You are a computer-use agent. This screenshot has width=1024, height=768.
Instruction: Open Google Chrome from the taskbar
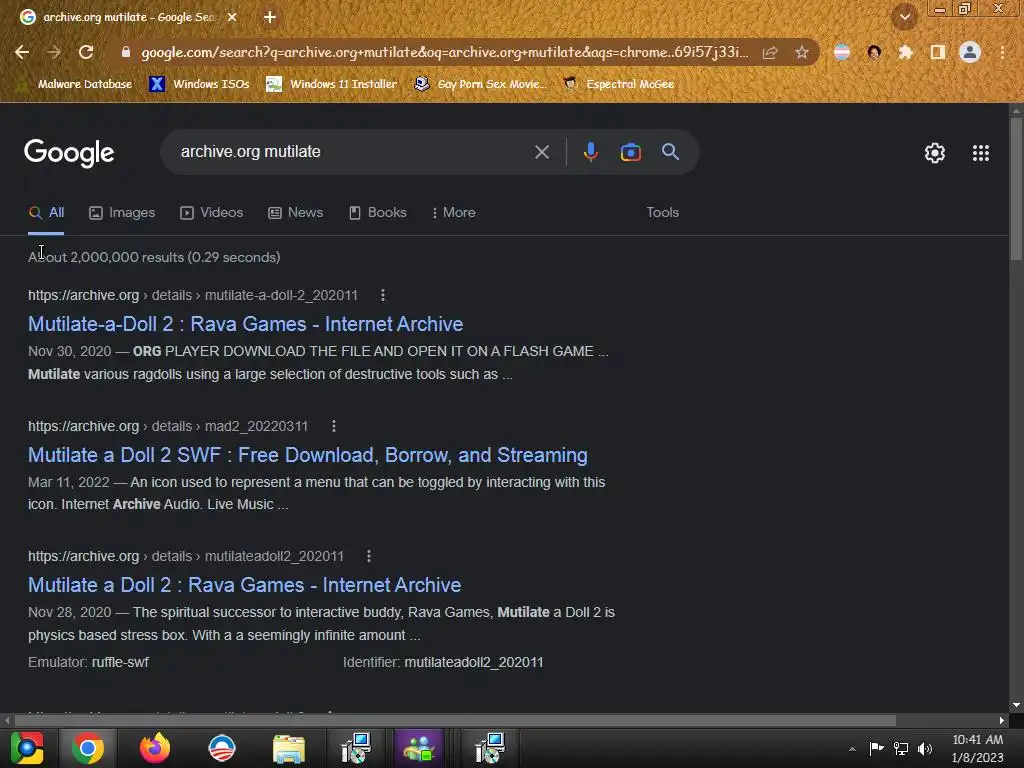[88, 748]
